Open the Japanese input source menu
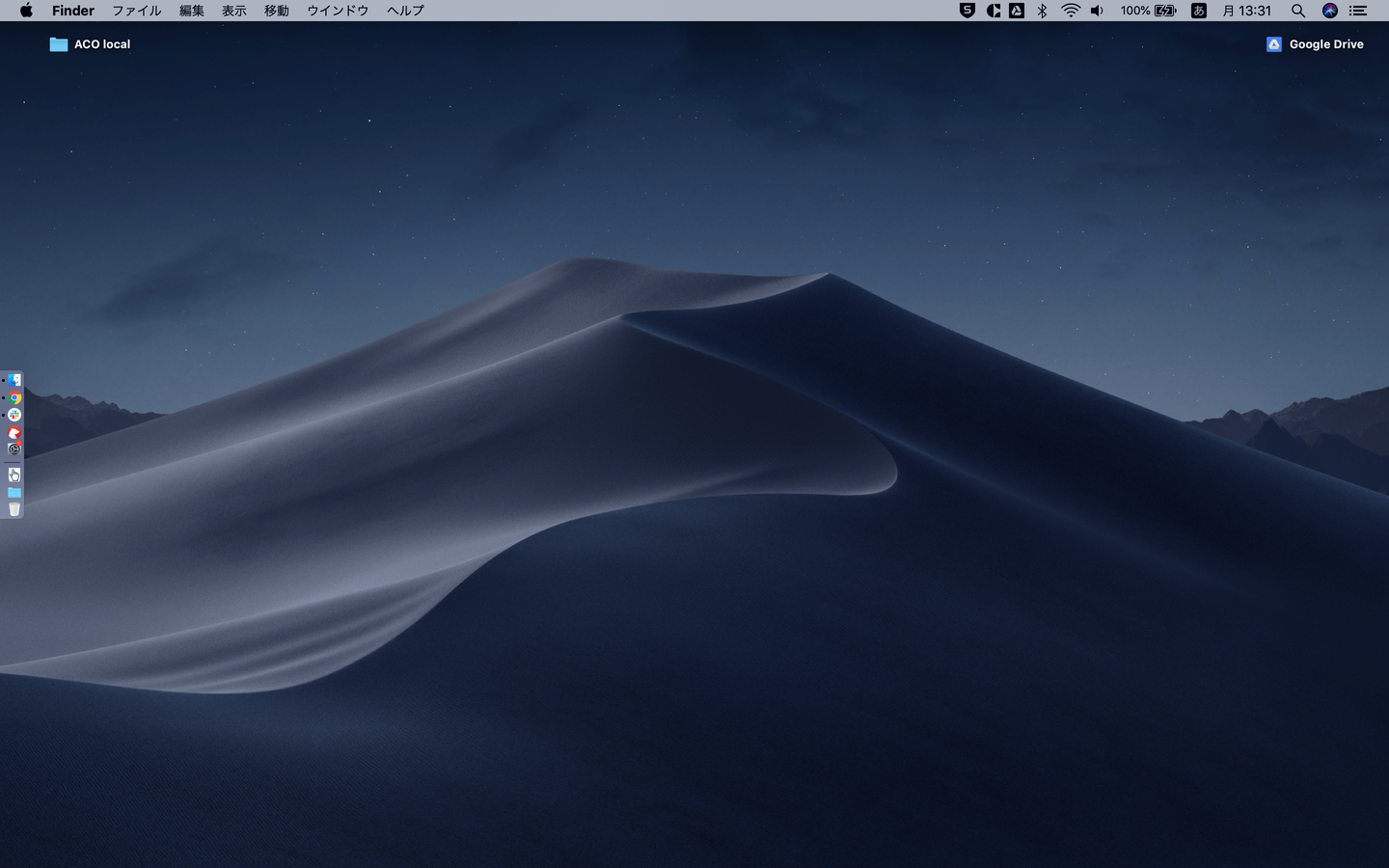The image size is (1389, 868). [1199, 11]
